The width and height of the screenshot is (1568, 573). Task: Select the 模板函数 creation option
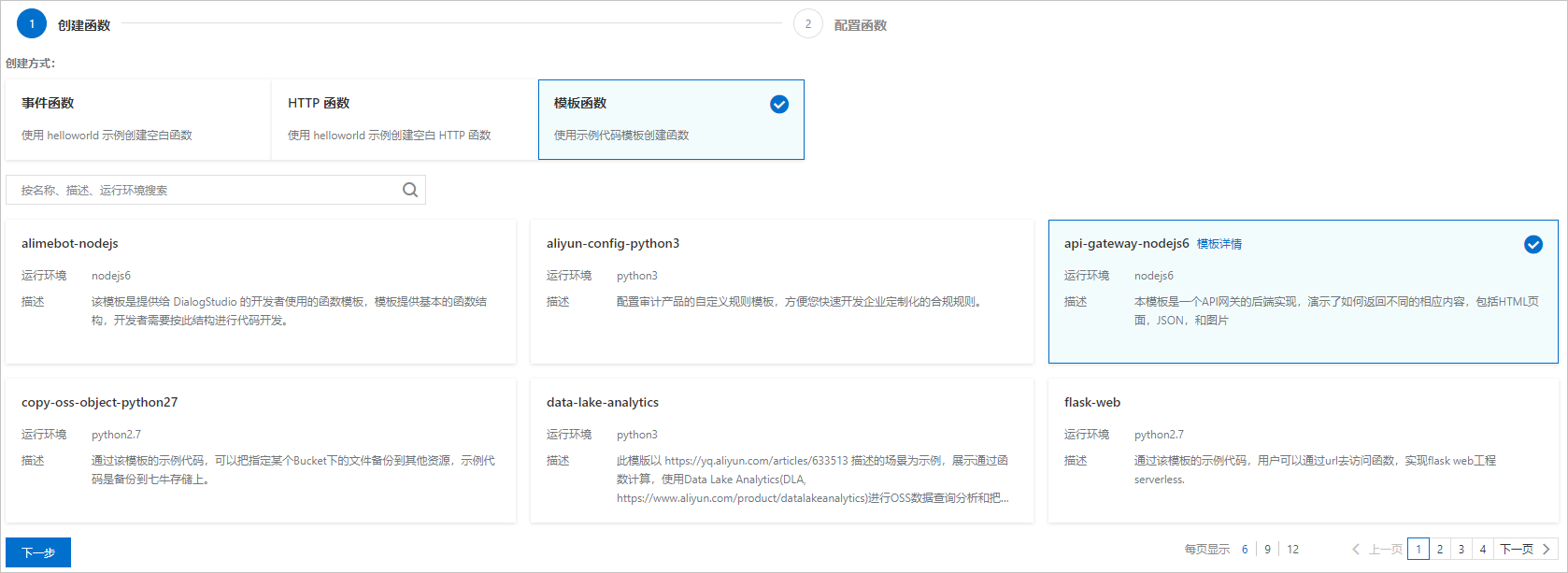671,120
